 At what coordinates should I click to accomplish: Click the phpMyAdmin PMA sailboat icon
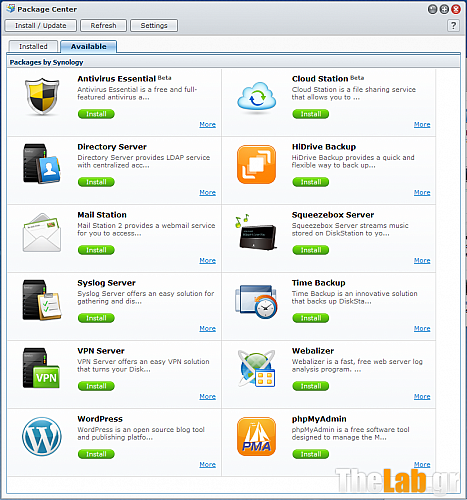click(256, 437)
